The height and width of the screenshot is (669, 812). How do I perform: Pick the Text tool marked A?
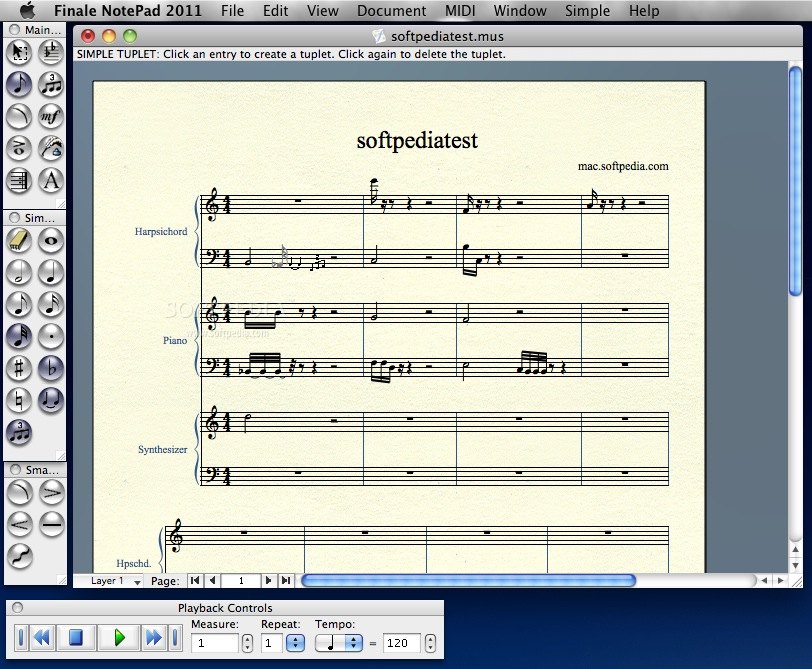pyautogui.click(x=51, y=181)
